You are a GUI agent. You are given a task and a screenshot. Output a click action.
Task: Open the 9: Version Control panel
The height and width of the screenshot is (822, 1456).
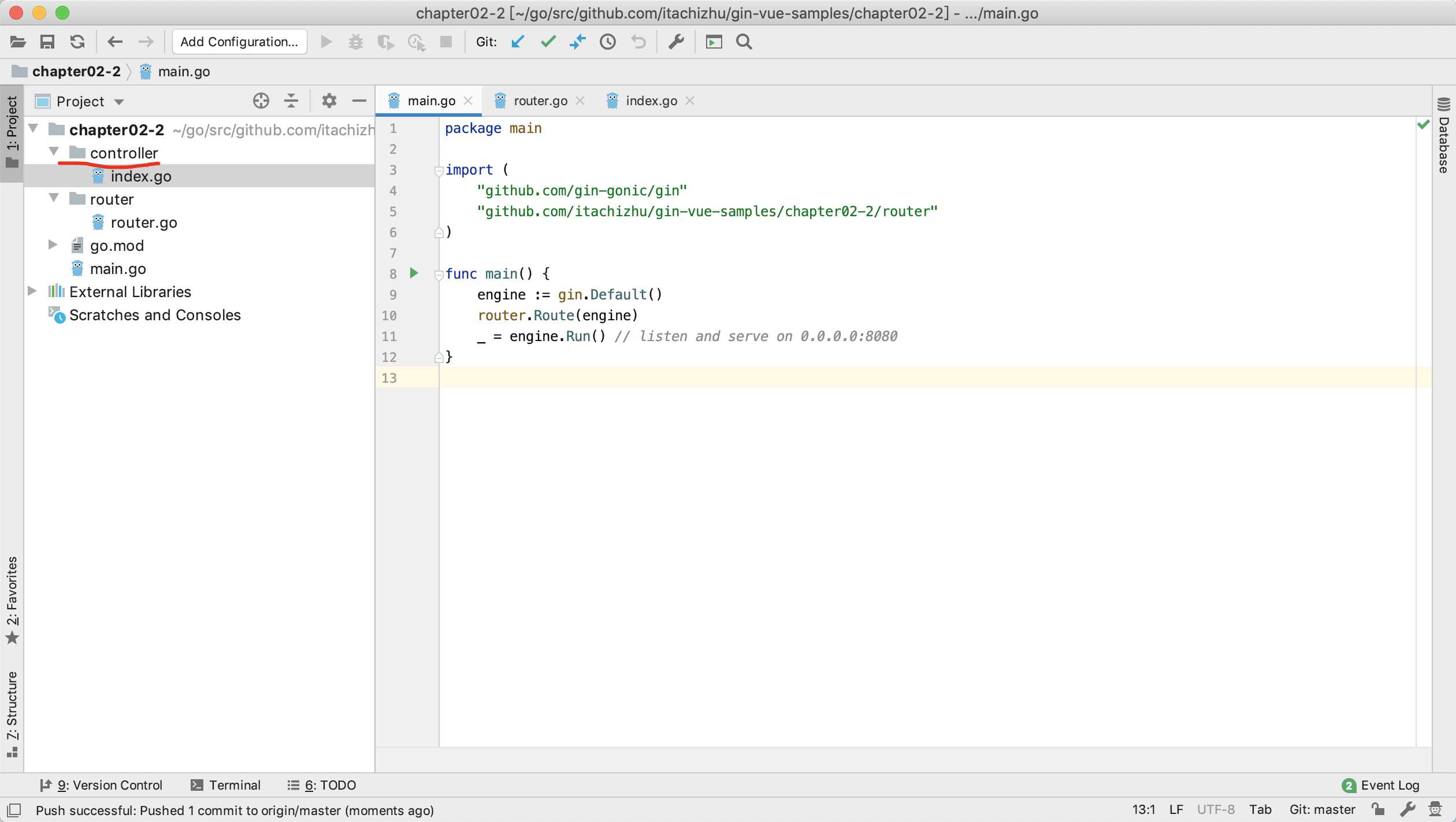tap(101, 785)
